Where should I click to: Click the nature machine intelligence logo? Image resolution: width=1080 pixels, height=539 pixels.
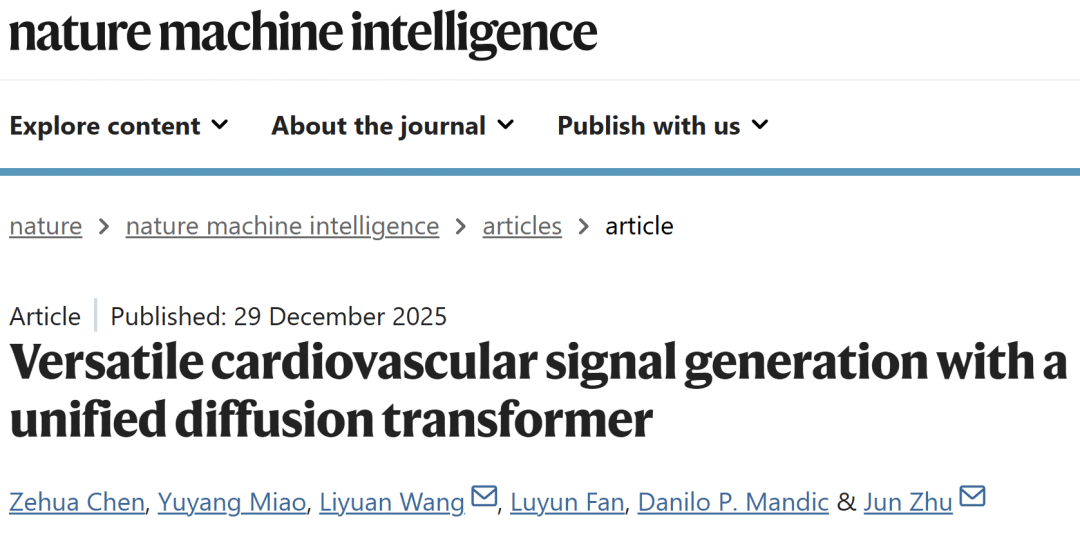[x=303, y=32]
